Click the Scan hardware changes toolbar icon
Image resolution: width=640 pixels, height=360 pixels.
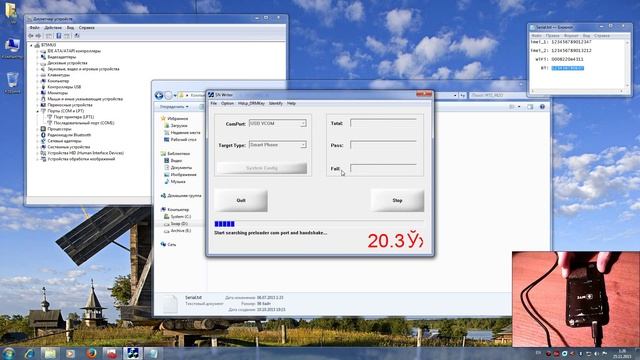tap(76, 36)
